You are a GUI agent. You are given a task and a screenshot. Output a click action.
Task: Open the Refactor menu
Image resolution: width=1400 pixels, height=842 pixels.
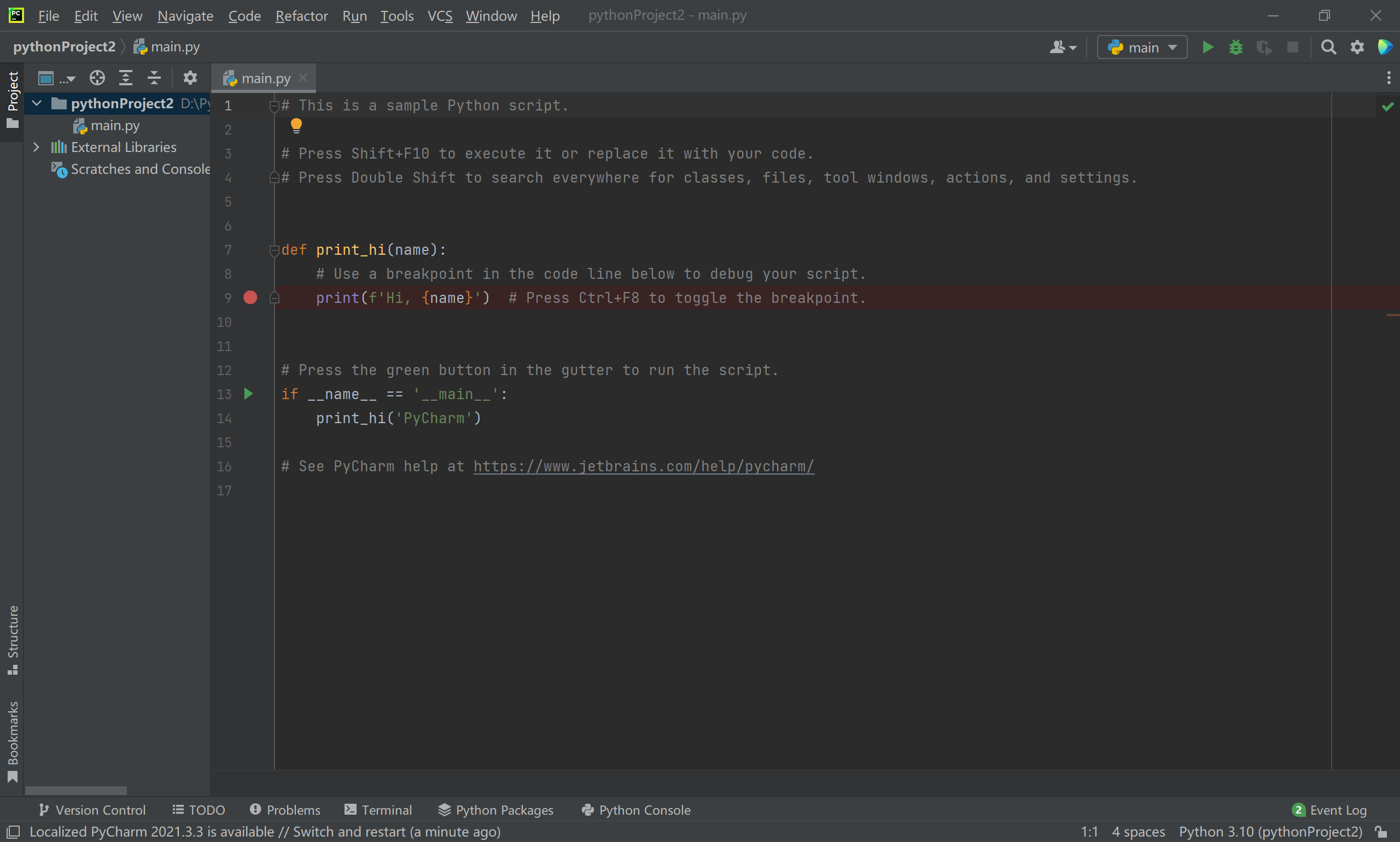[301, 16]
